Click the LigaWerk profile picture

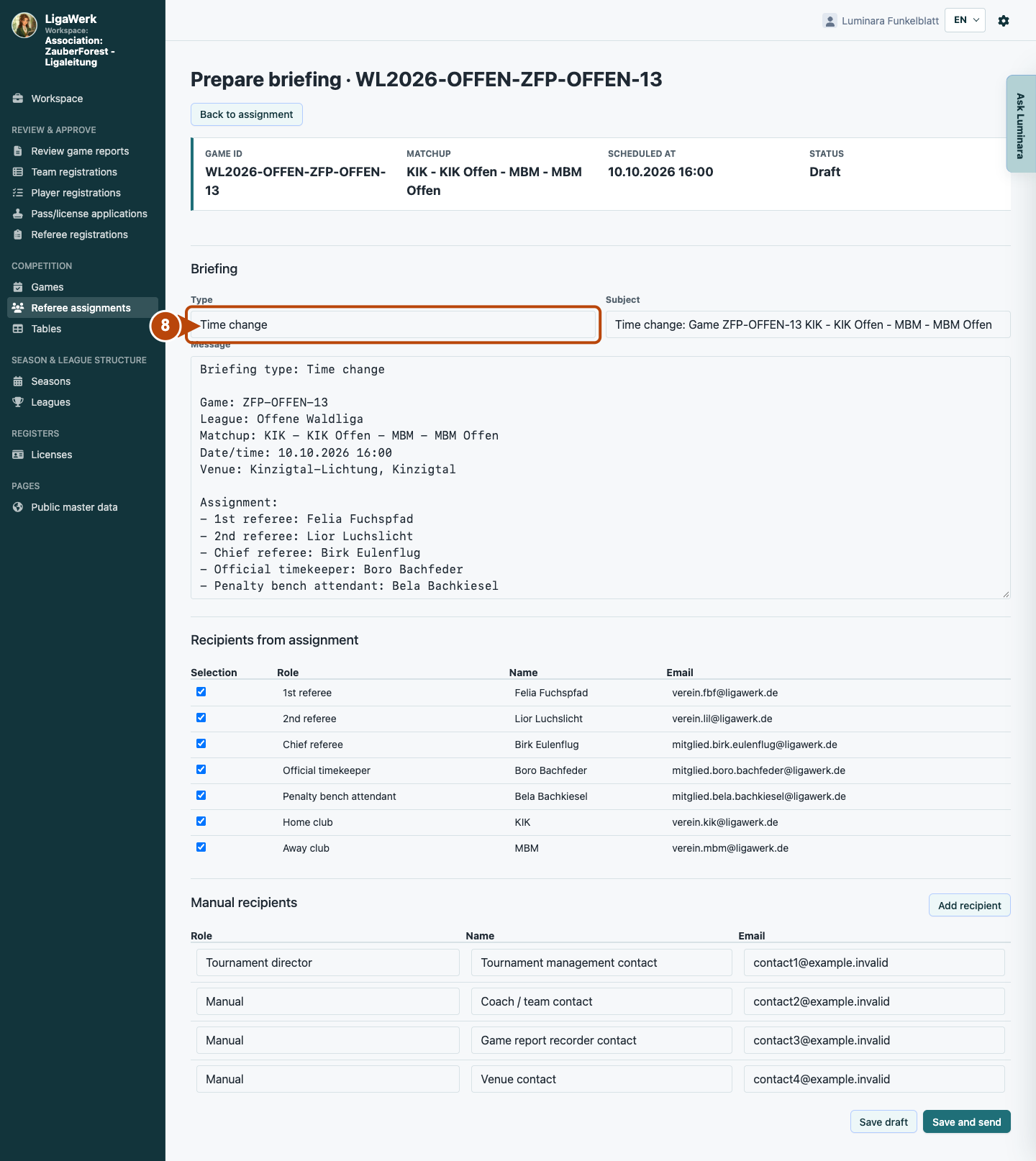click(24, 24)
